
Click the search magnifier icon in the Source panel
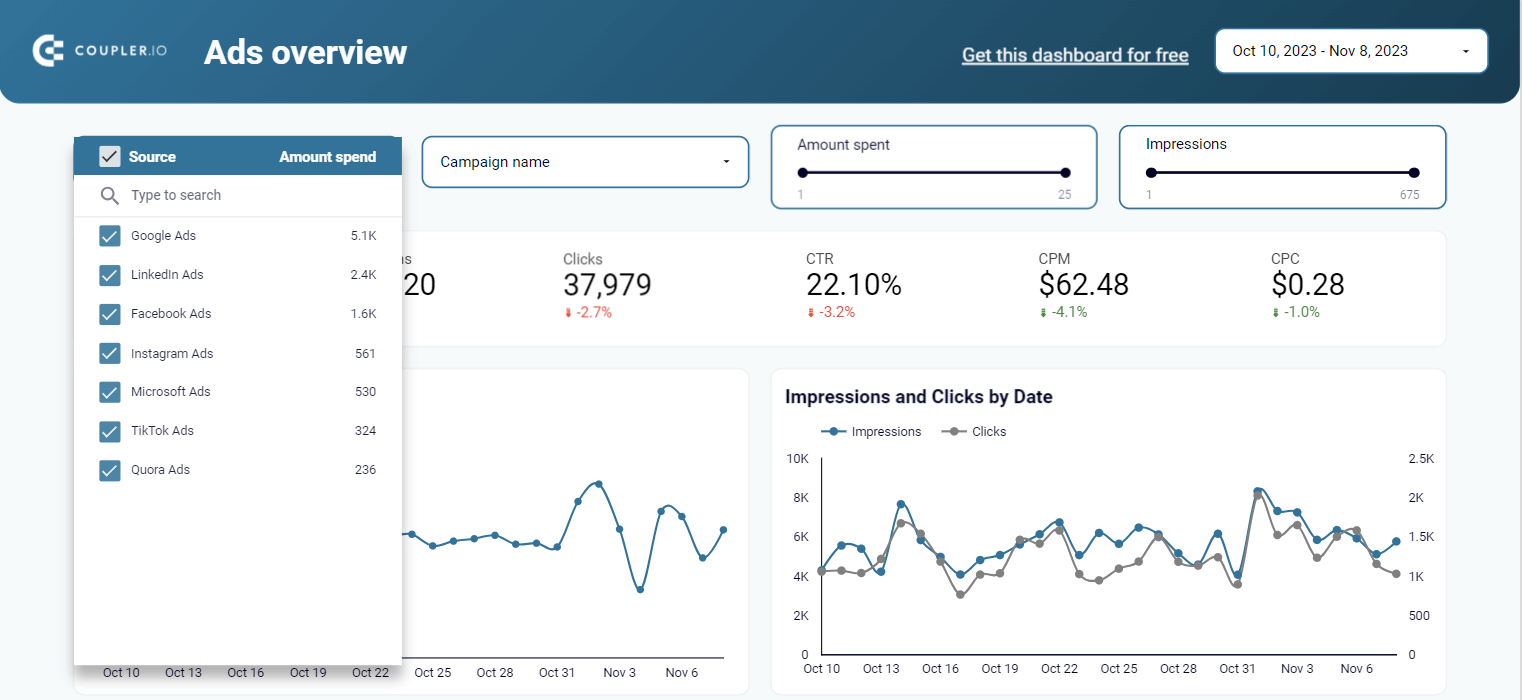point(110,195)
